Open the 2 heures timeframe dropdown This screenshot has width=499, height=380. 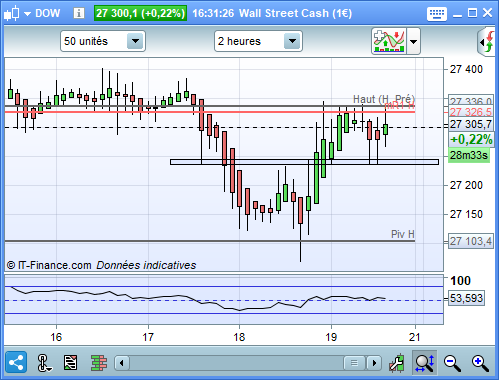[258, 41]
